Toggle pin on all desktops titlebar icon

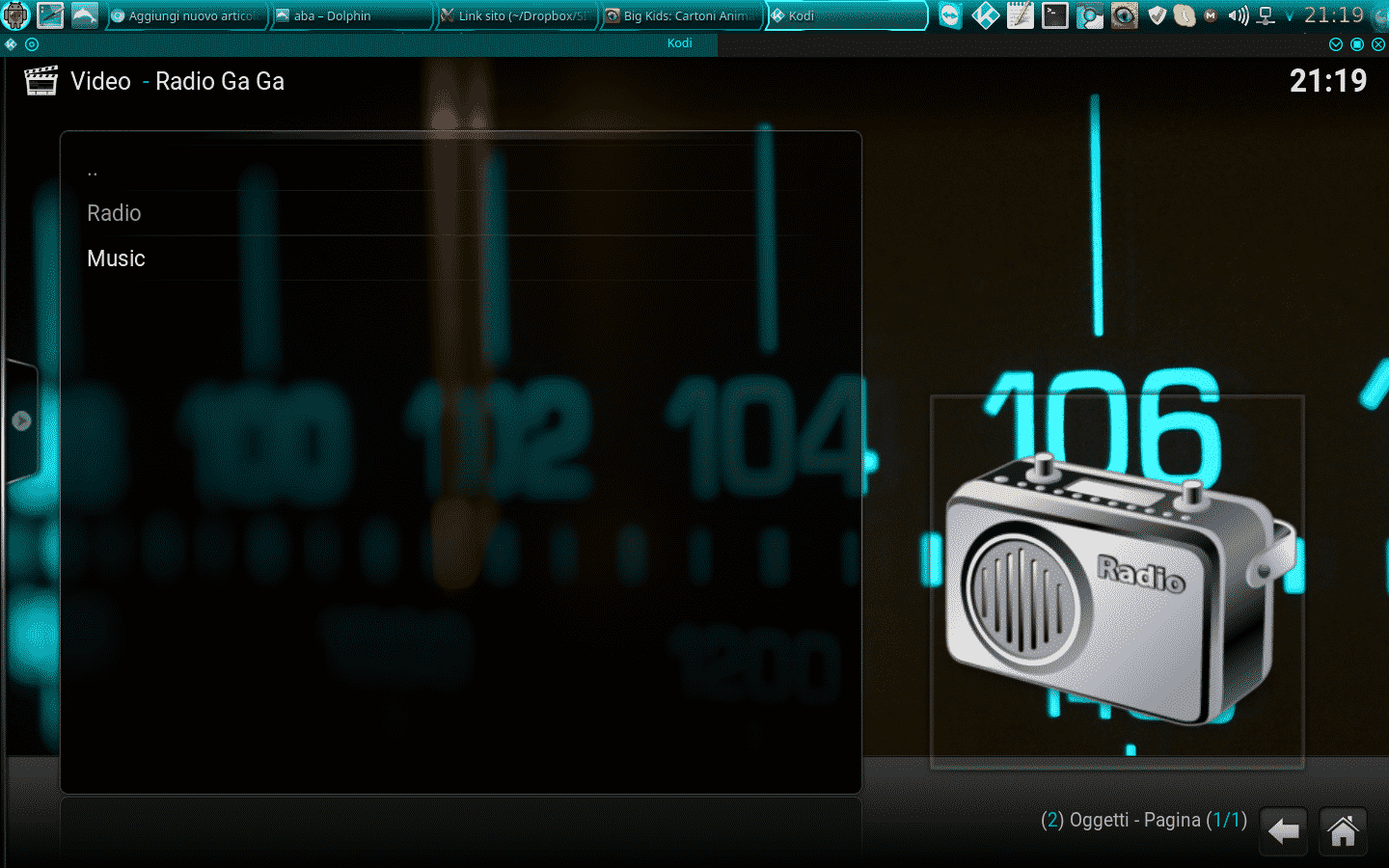[x=32, y=44]
